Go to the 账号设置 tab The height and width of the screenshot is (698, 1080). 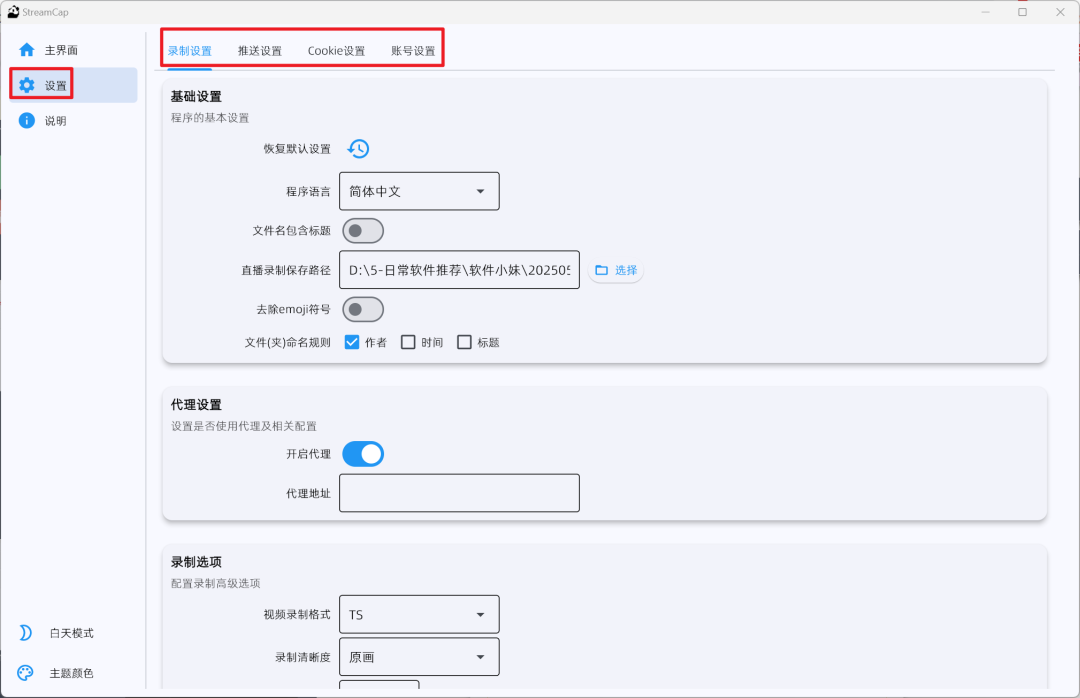point(413,51)
